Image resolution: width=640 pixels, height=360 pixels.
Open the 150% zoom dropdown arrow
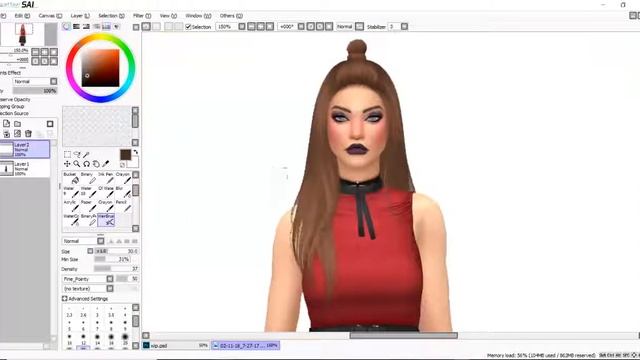click(x=242, y=27)
